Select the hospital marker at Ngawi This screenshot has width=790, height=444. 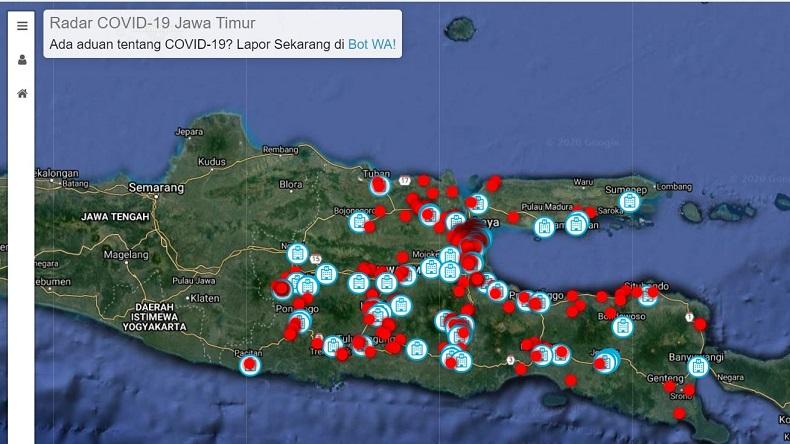[297, 254]
